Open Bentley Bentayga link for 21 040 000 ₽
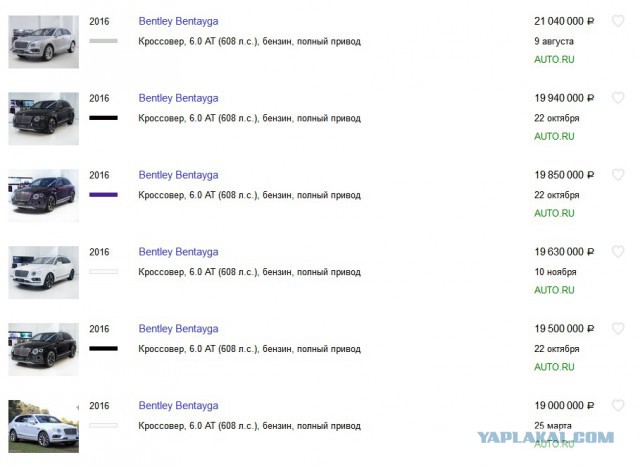640x467 pixels. coord(178,21)
